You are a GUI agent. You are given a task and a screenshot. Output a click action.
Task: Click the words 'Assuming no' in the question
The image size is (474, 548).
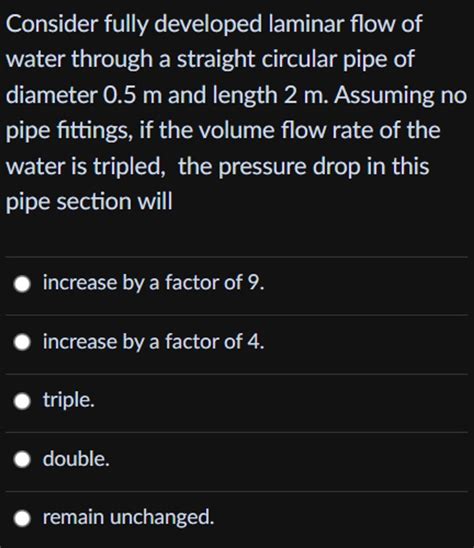401,95
